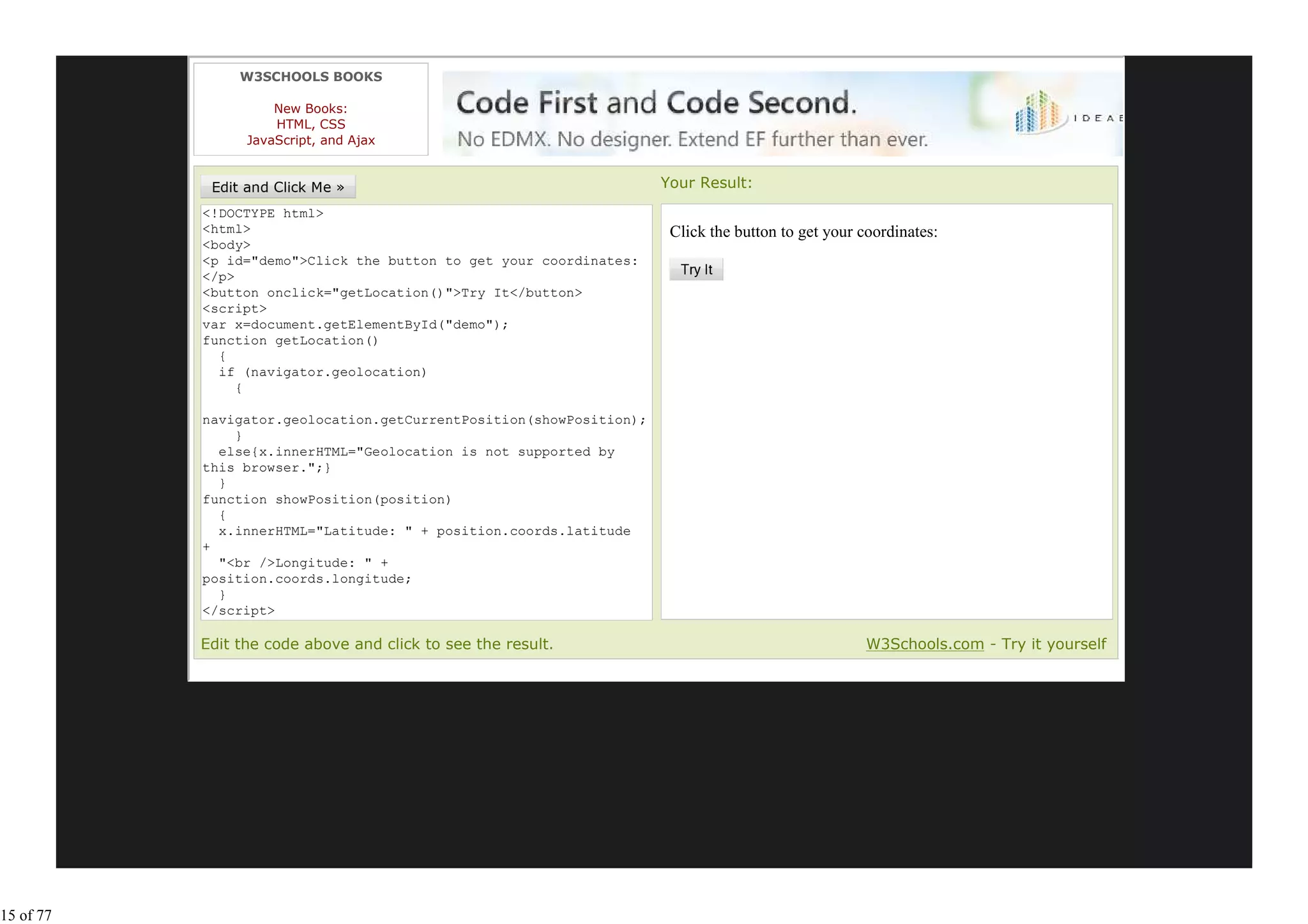
Task: Click the W3SCHOOLS BOOKS heading
Action: tap(310, 77)
